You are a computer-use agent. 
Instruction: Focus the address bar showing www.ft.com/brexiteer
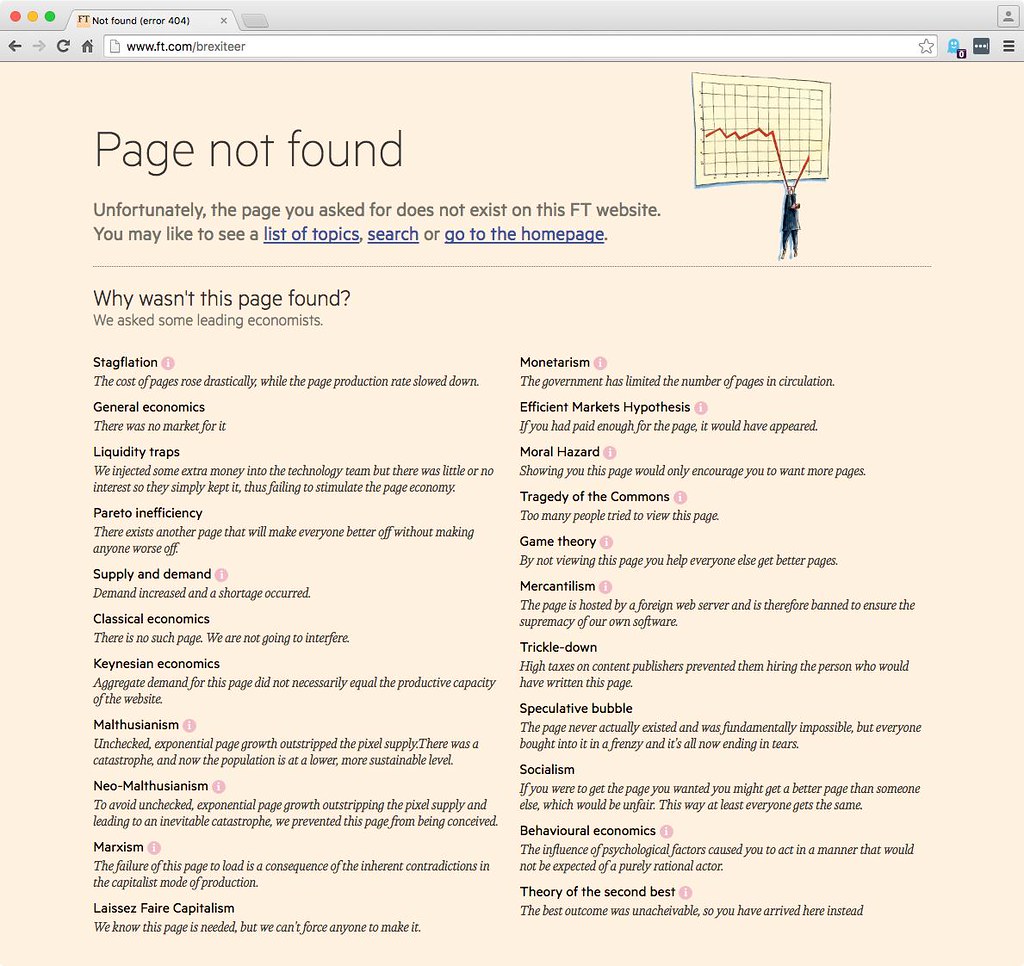pos(520,46)
